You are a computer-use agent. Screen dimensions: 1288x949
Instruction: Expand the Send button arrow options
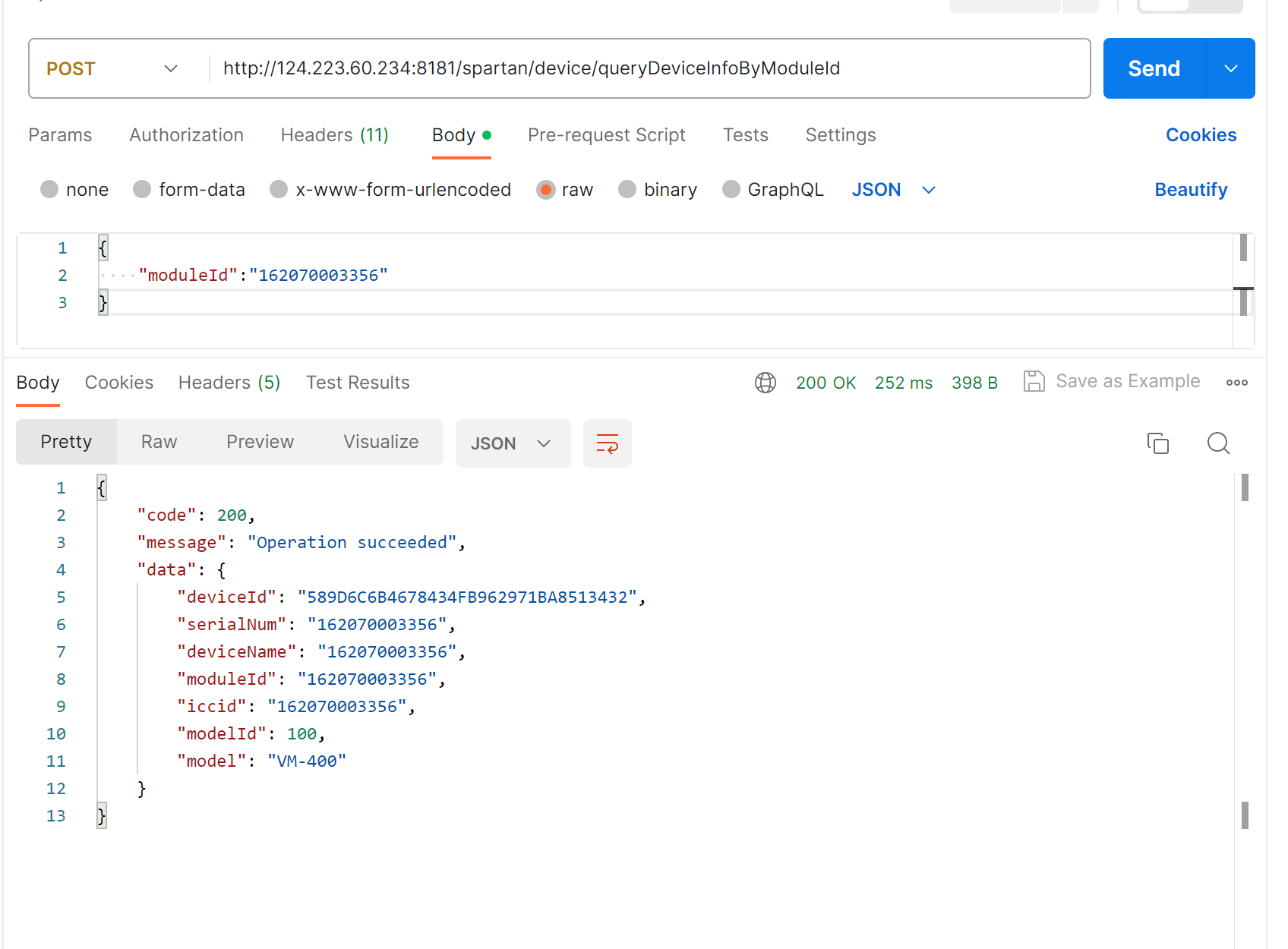(x=1230, y=68)
